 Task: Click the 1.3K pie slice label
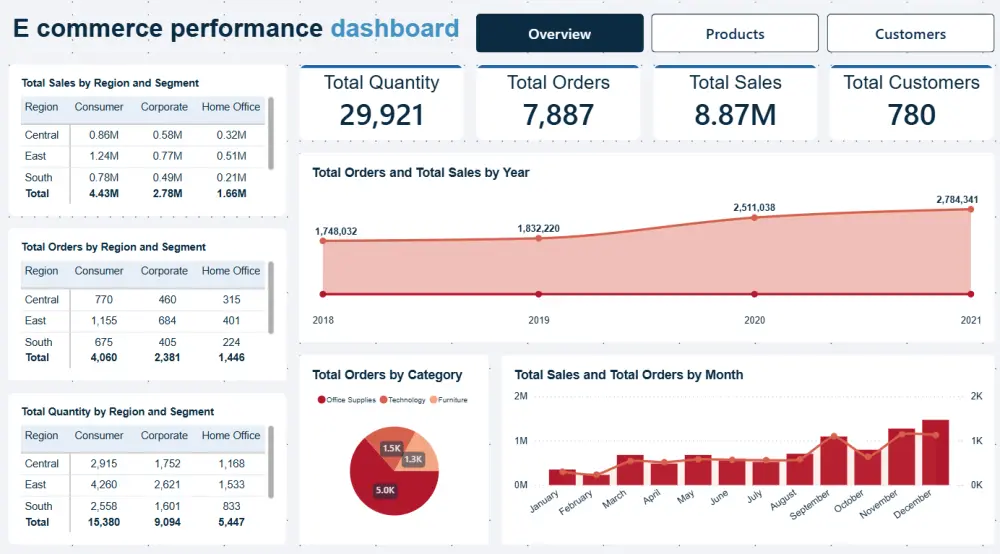[413, 459]
